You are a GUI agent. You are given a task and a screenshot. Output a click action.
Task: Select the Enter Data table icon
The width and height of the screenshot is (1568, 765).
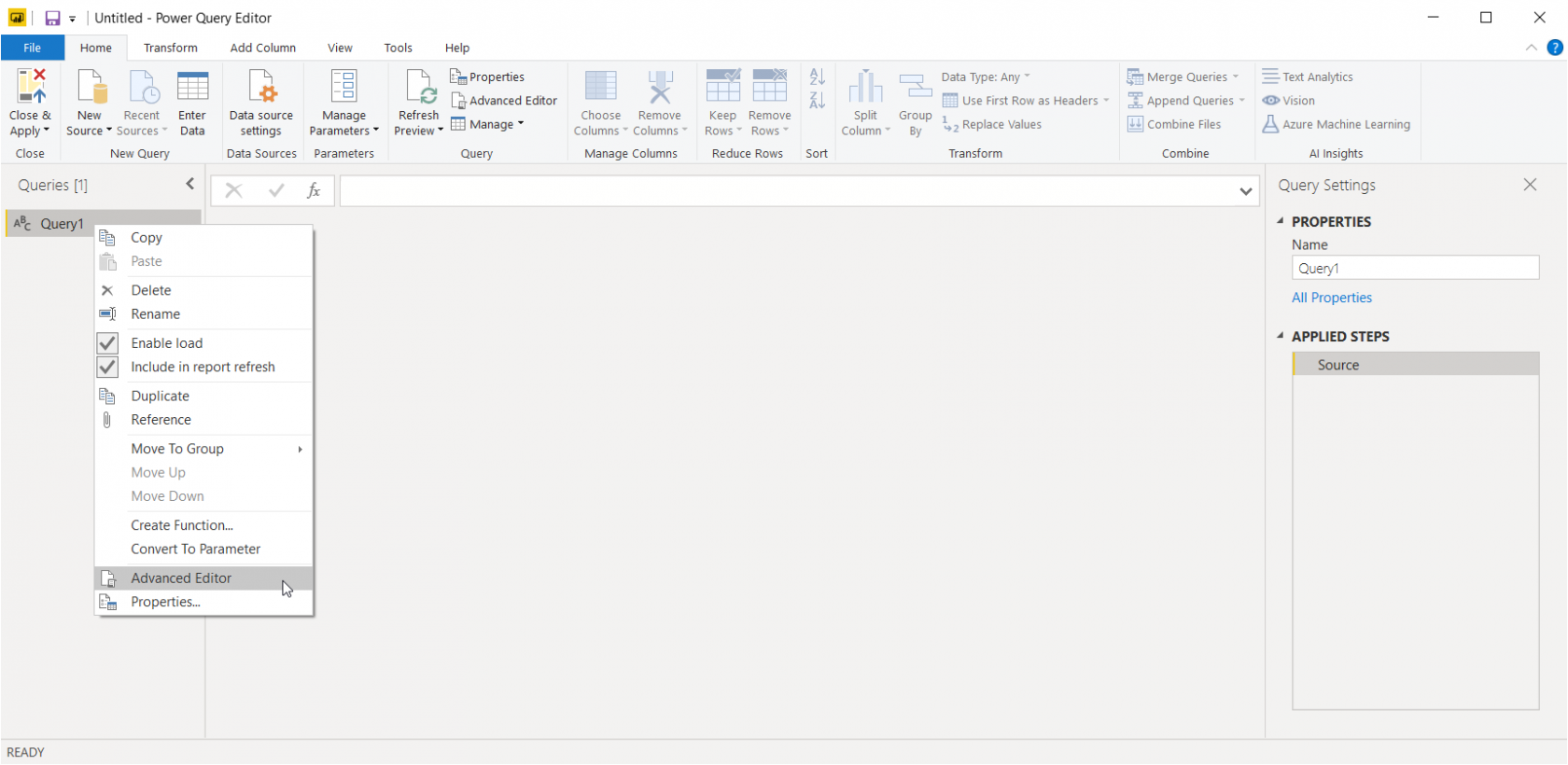click(x=192, y=86)
